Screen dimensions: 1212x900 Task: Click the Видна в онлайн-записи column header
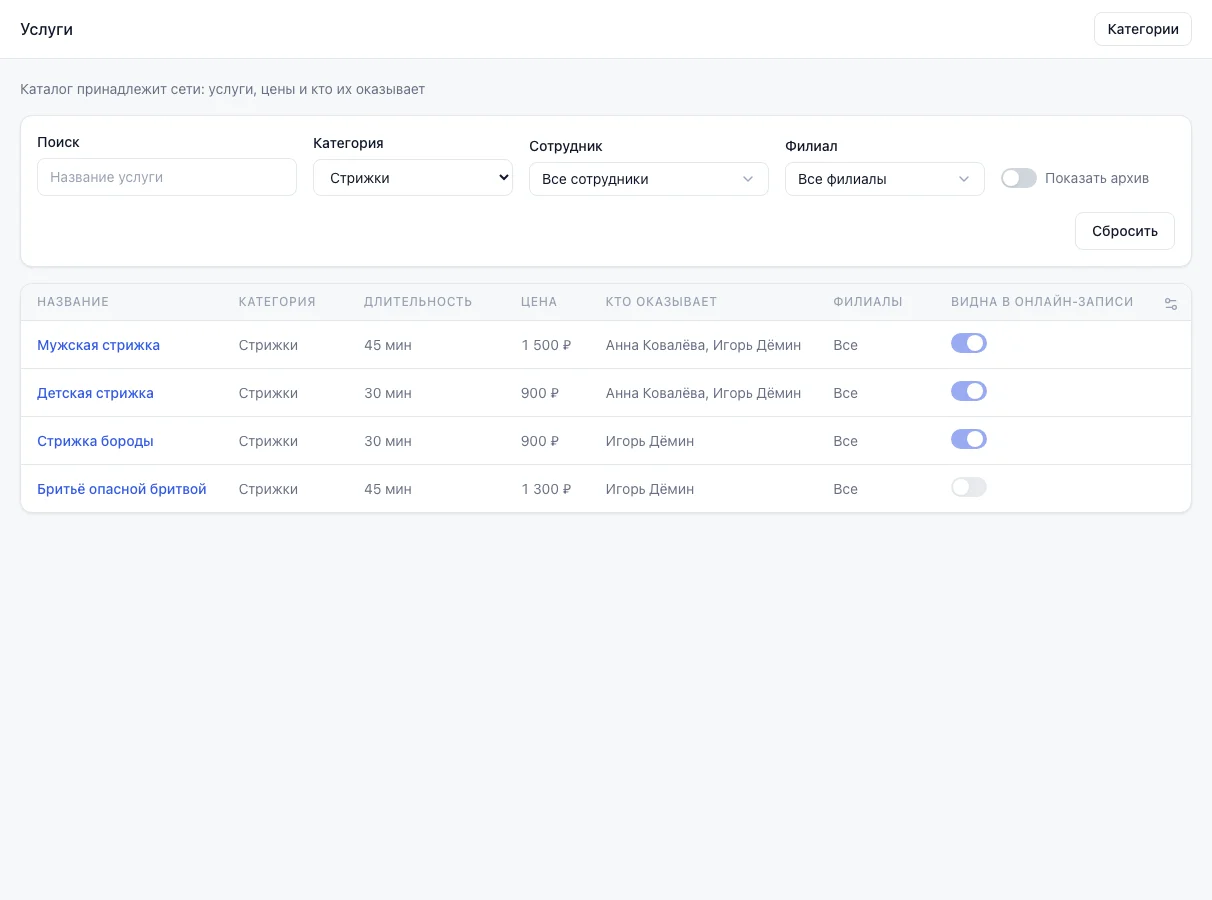point(1042,302)
